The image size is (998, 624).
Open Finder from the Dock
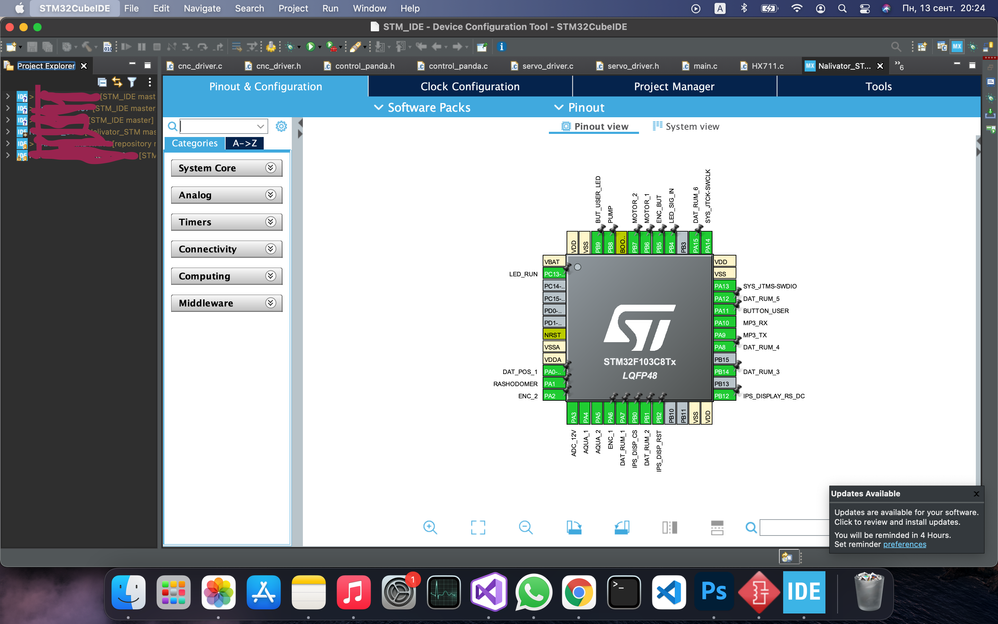[129, 592]
